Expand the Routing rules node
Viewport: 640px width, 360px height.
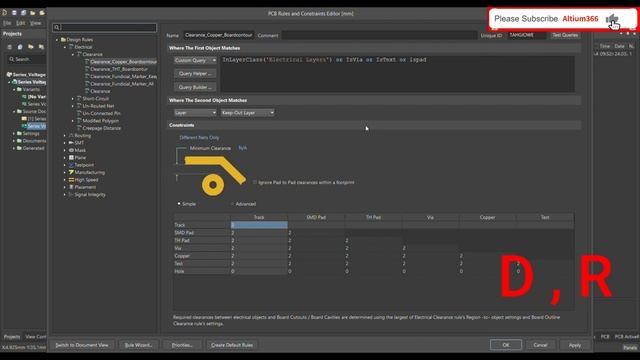(65, 136)
